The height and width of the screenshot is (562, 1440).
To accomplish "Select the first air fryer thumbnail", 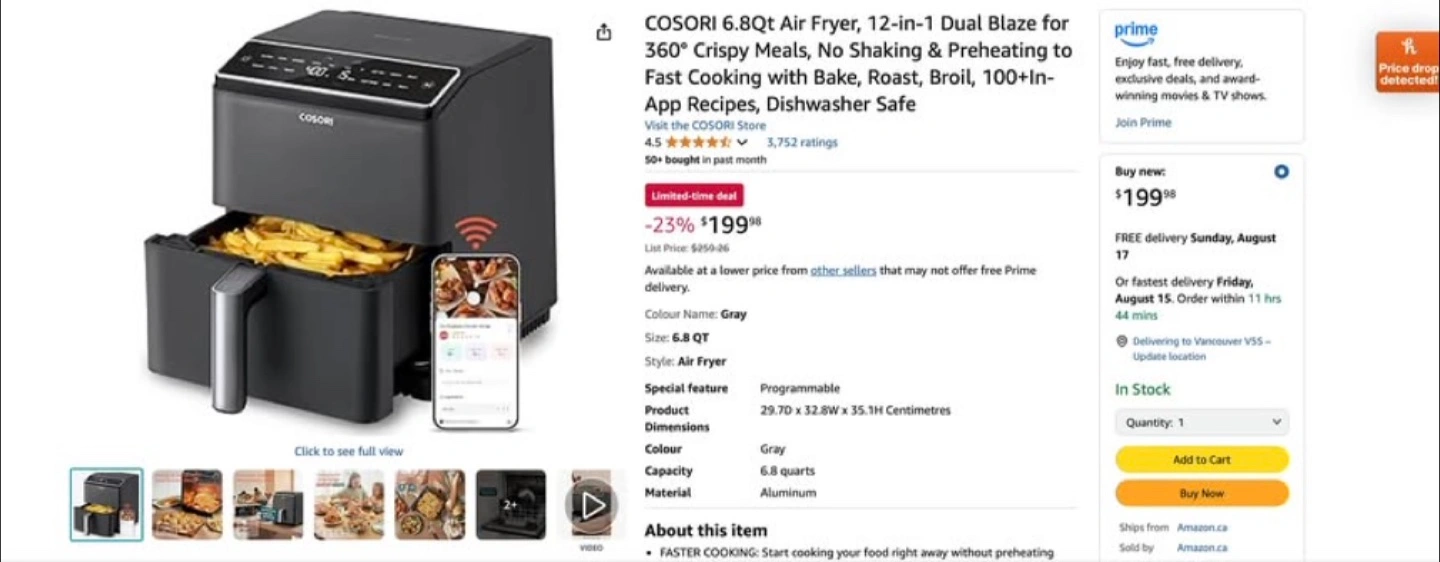I will click(107, 505).
